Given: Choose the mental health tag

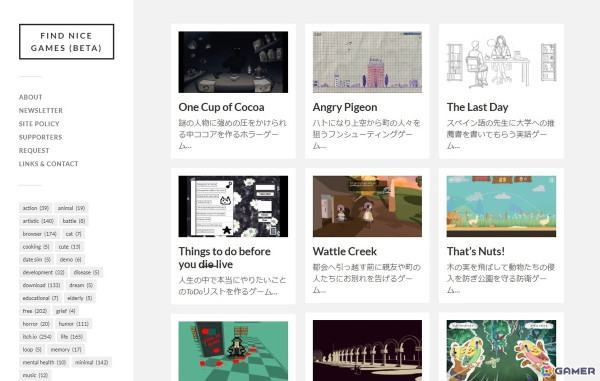Looking at the screenshot, I should tap(44, 362).
